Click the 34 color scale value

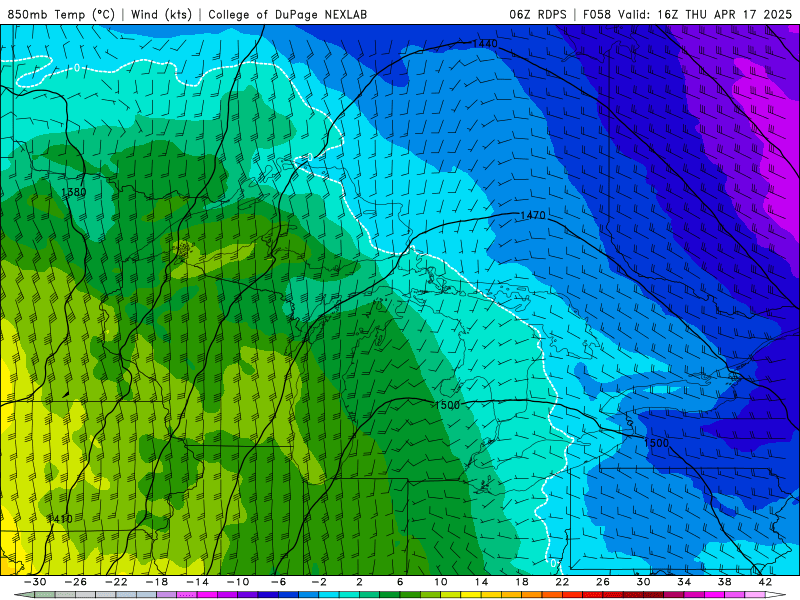coord(684,582)
